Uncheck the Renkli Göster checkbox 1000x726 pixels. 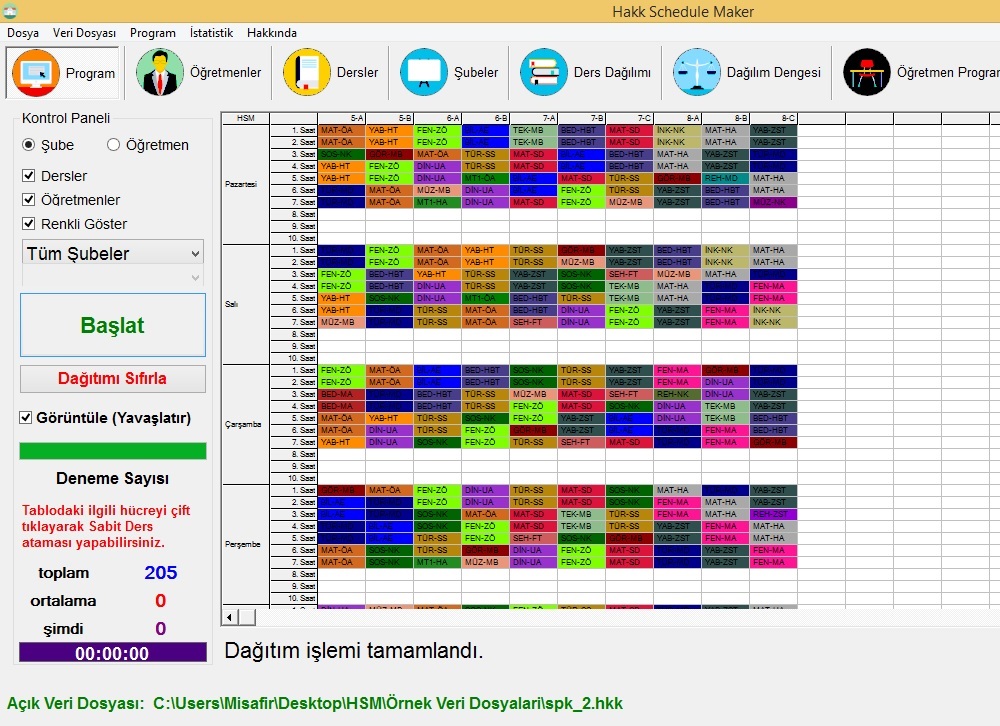[x=28, y=224]
